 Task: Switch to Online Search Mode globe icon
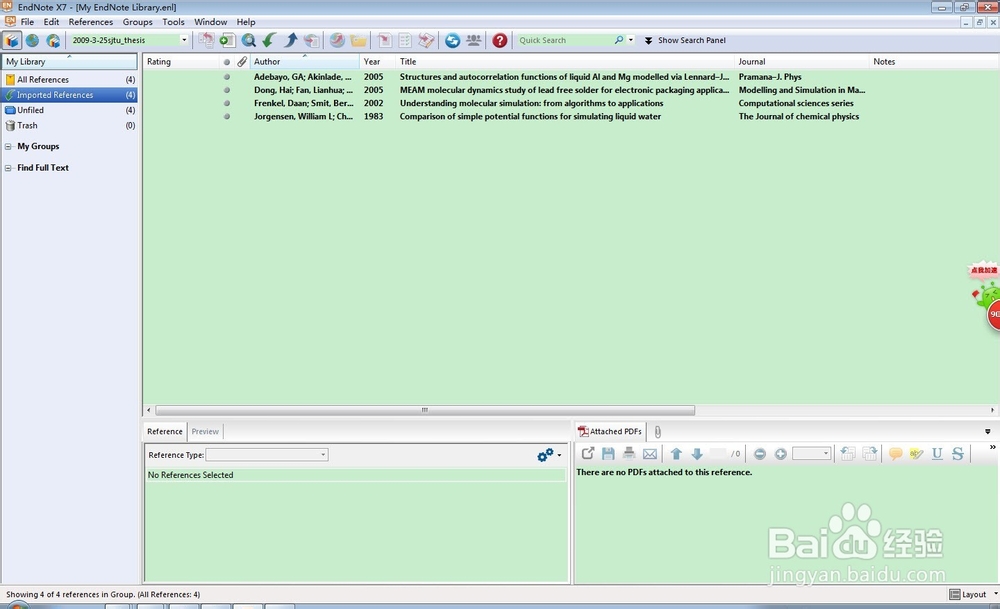point(33,40)
